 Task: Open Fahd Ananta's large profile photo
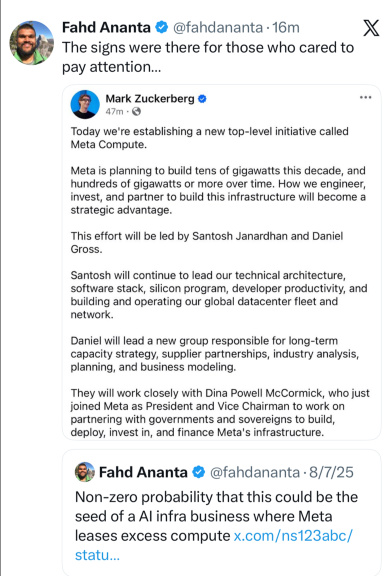coord(32,43)
